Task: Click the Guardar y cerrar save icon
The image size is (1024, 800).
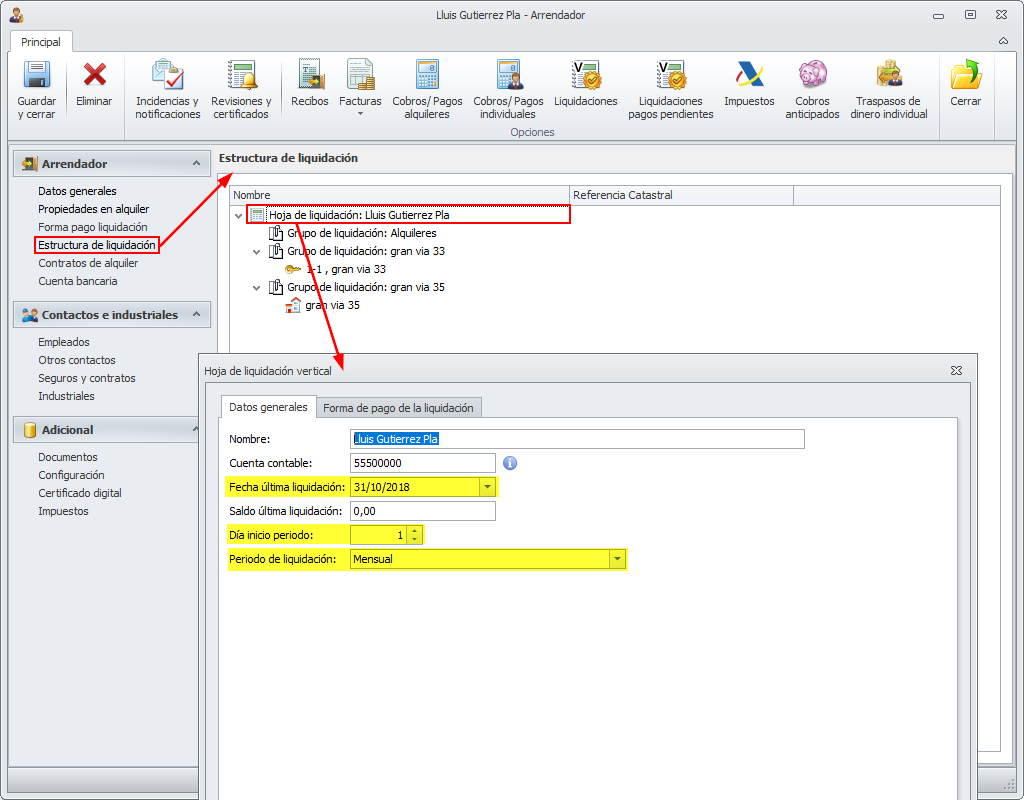Action: pos(37,75)
